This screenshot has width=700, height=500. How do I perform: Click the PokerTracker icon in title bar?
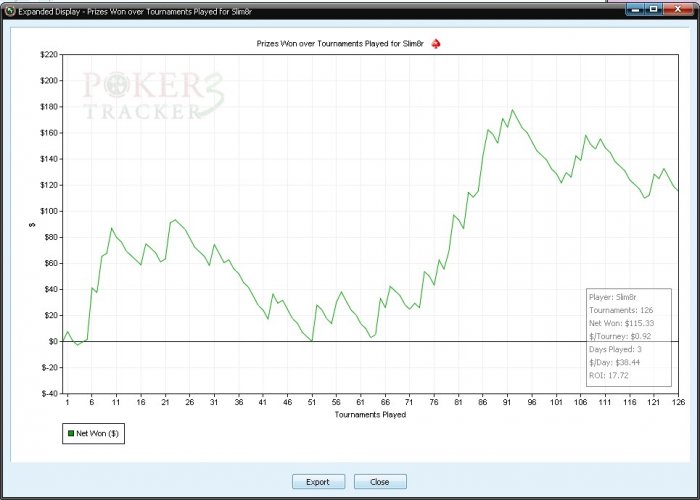tap(9, 11)
